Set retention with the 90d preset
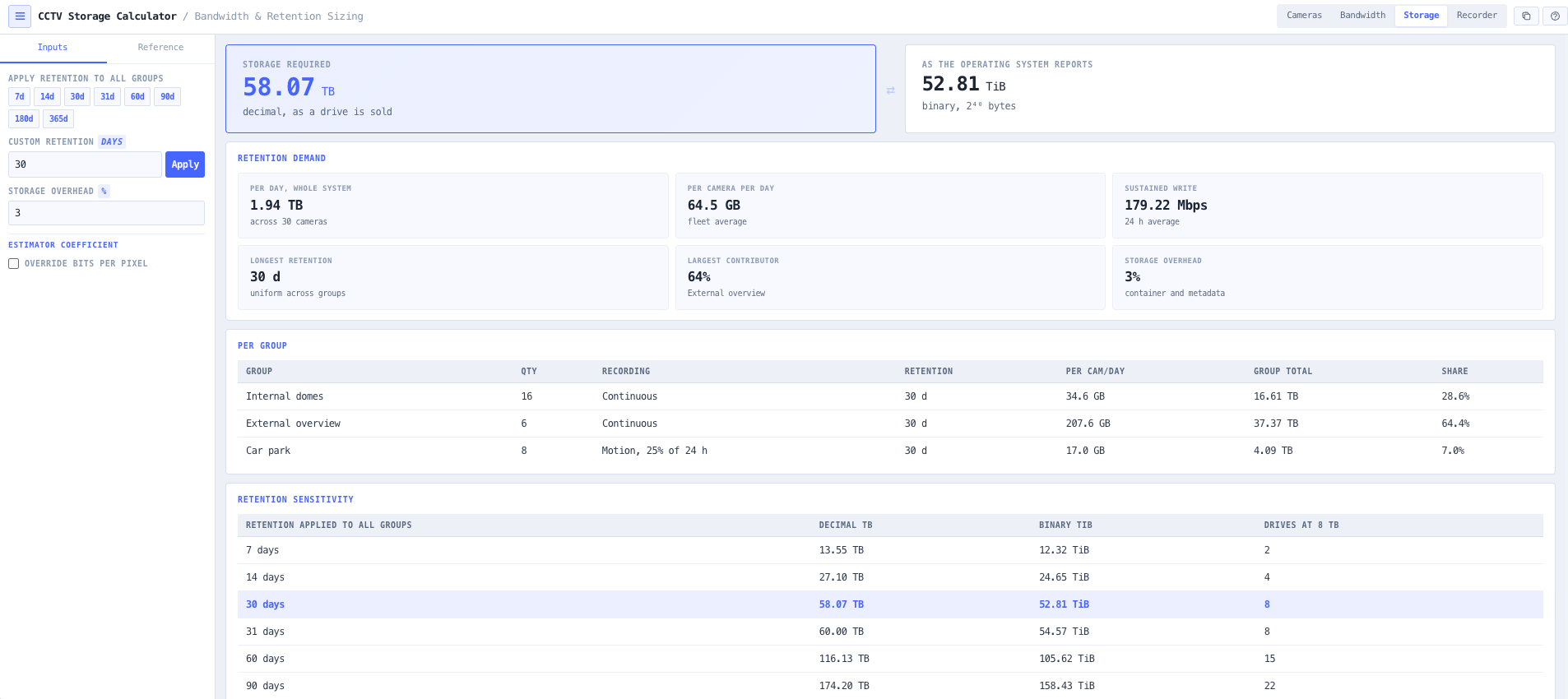This screenshot has height=699, width=1568. pos(167,97)
